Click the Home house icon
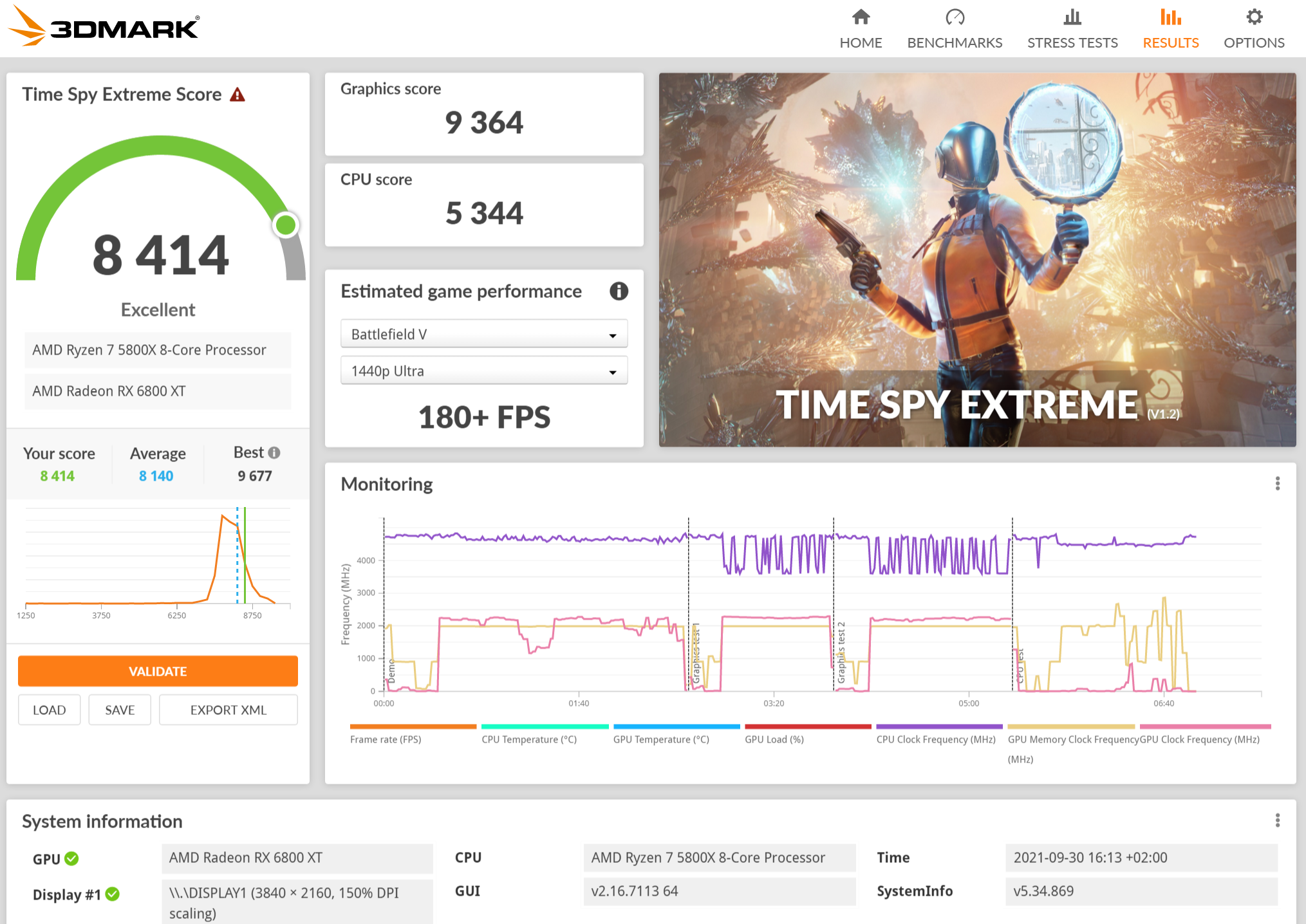This screenshot has width=1306, height=924. (861, 17)
